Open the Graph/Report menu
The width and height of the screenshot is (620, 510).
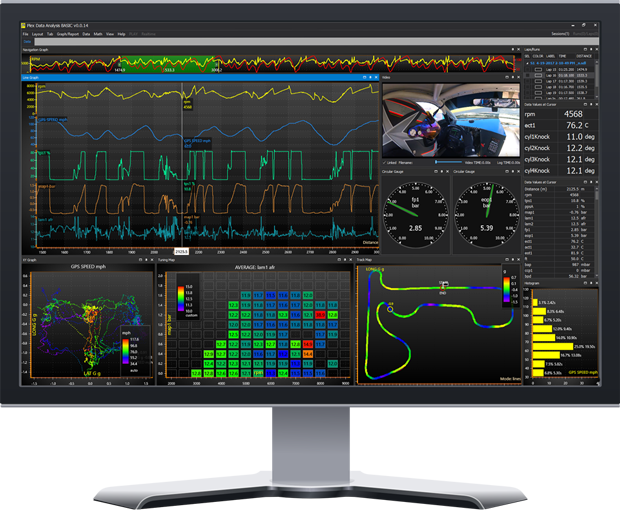(68, 34)
